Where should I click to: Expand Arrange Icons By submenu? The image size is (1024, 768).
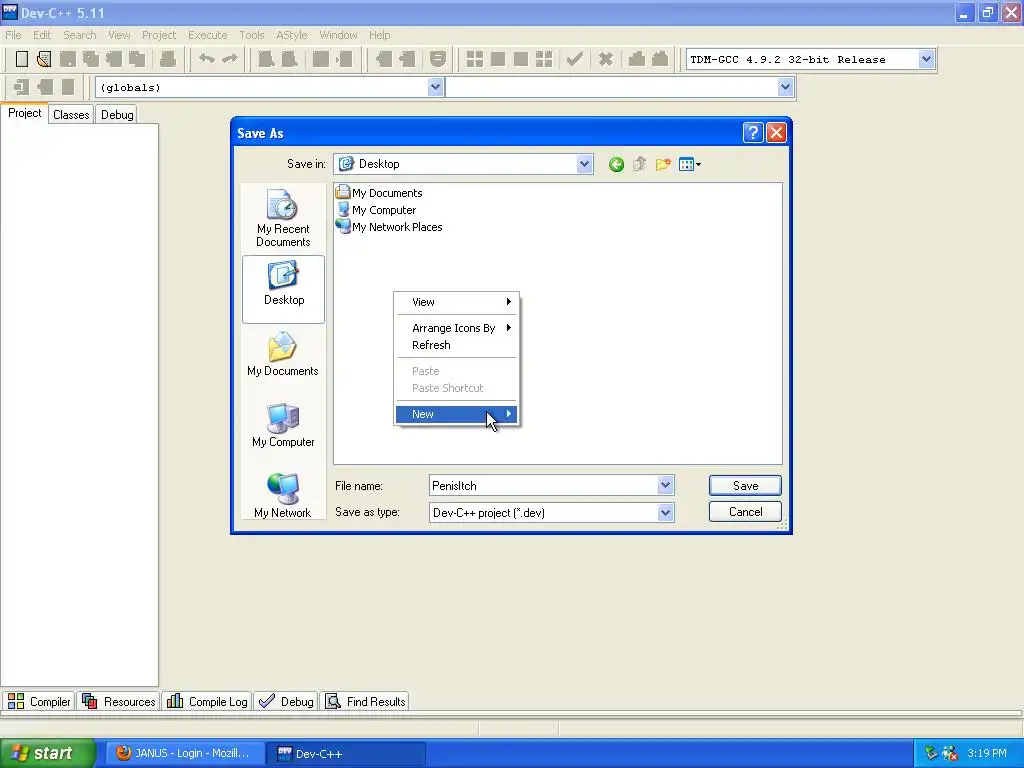coord(456,328)
